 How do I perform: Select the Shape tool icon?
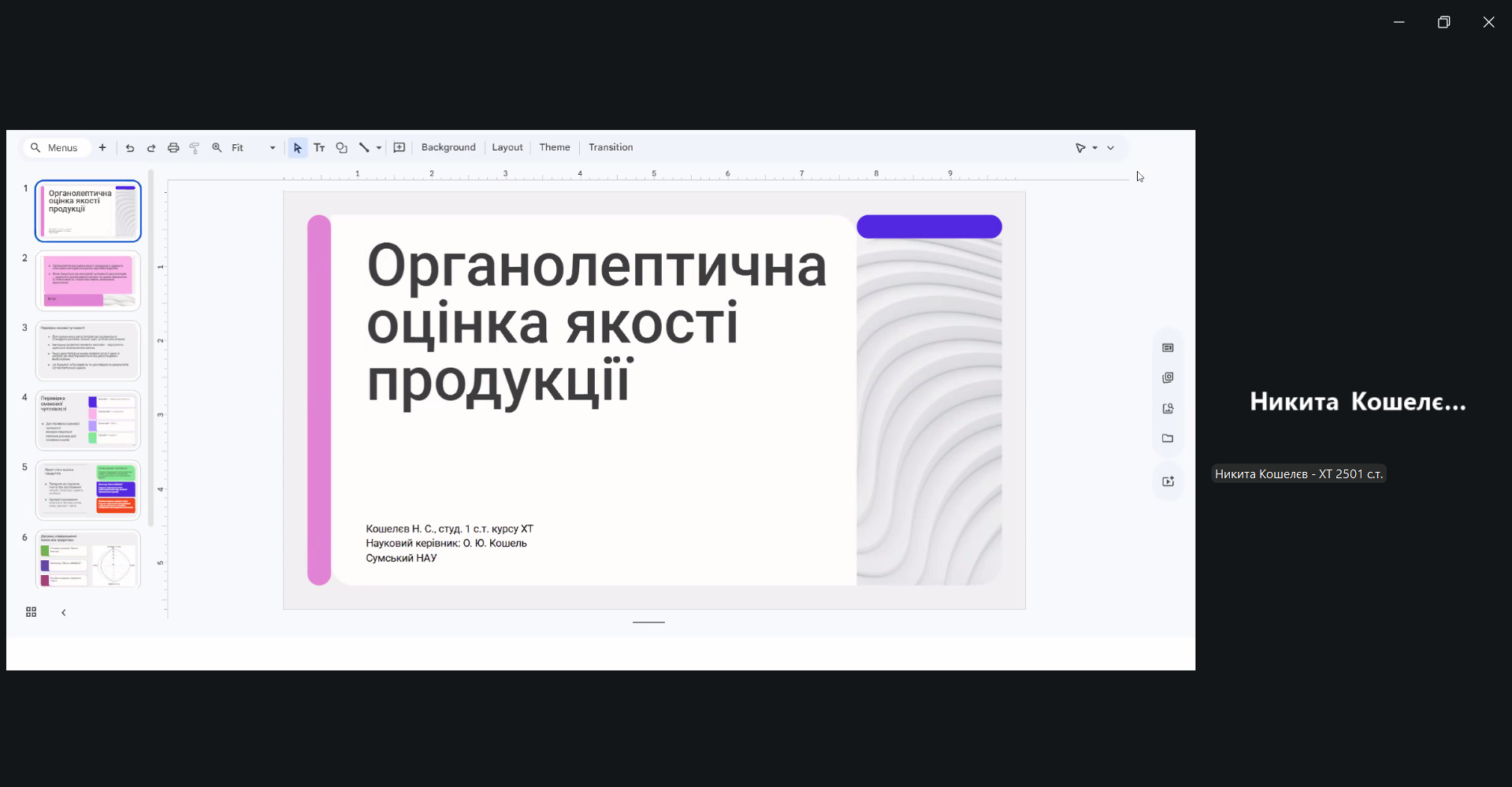pos(341,148)
